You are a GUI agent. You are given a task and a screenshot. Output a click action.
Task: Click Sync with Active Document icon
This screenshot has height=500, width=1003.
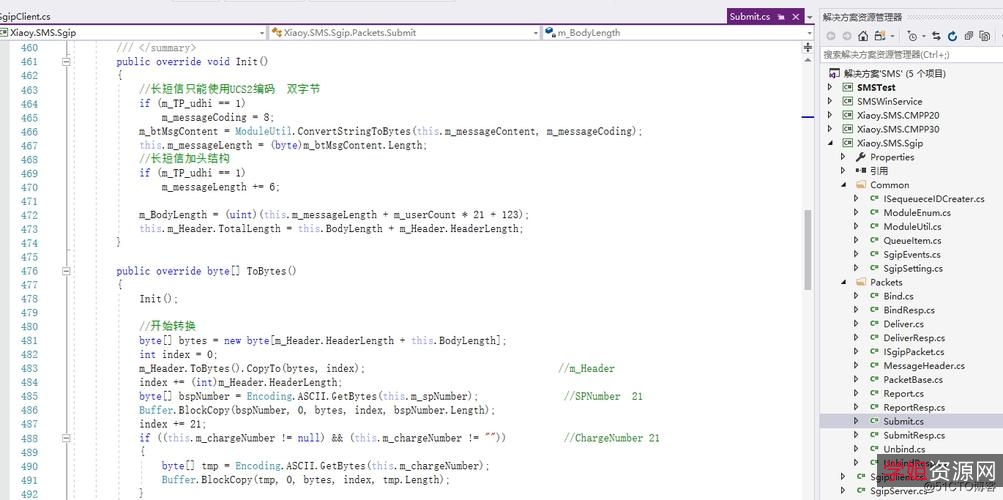937,36
